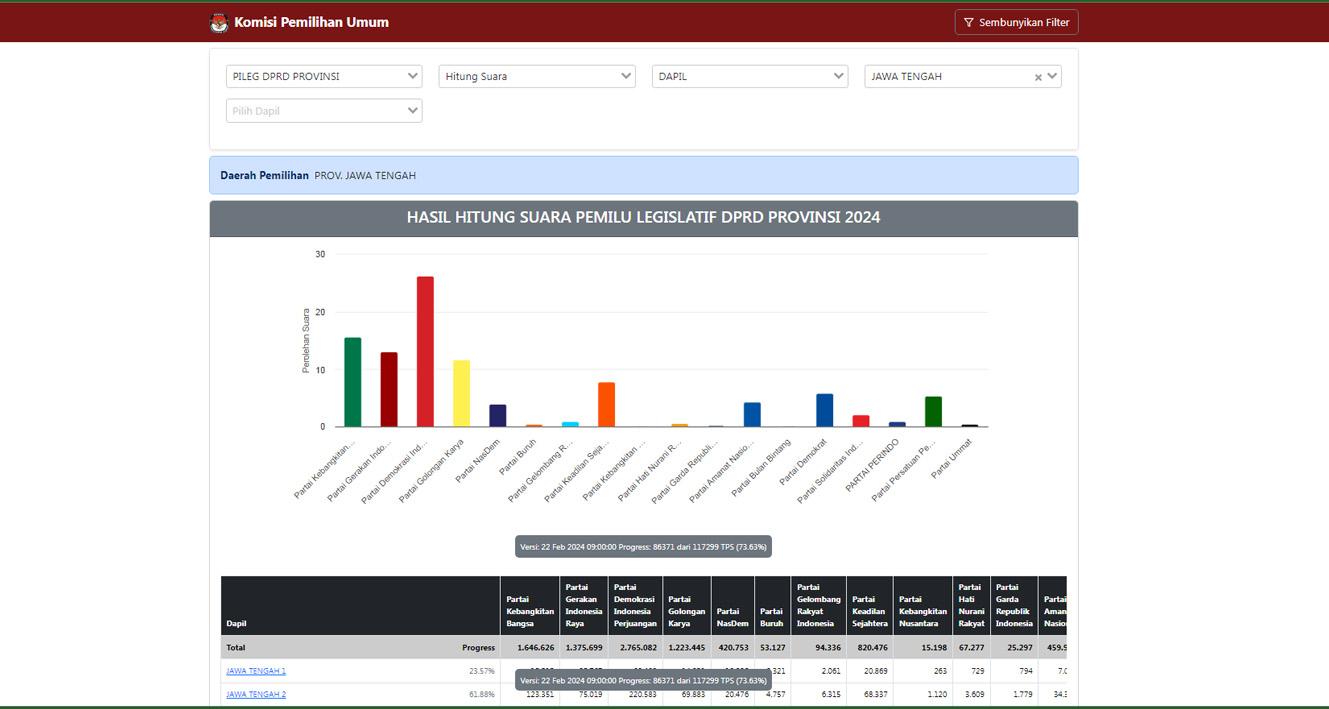Click the filter funnel icon
Image resolution: width=1329 pixels, height=709 pixels.
968,23
